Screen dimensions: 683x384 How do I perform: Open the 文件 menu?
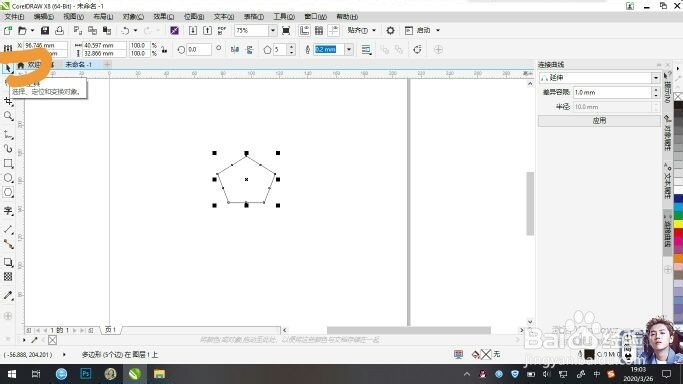14,17
